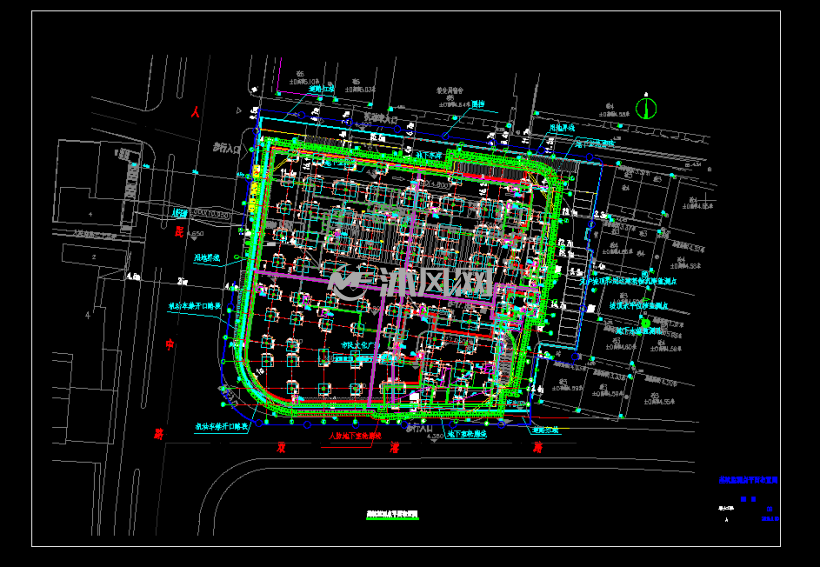
Task: Select the red 双 road character
Action: coord(281,447)
